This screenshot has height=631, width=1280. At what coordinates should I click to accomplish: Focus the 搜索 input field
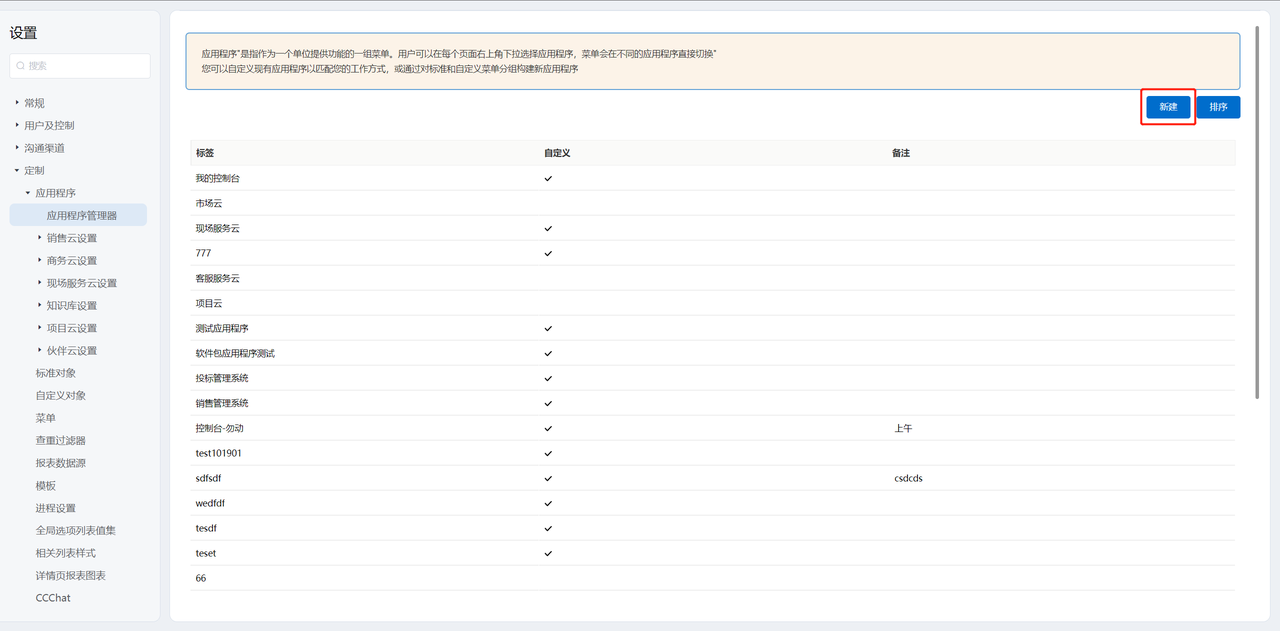tap(86, 66)
